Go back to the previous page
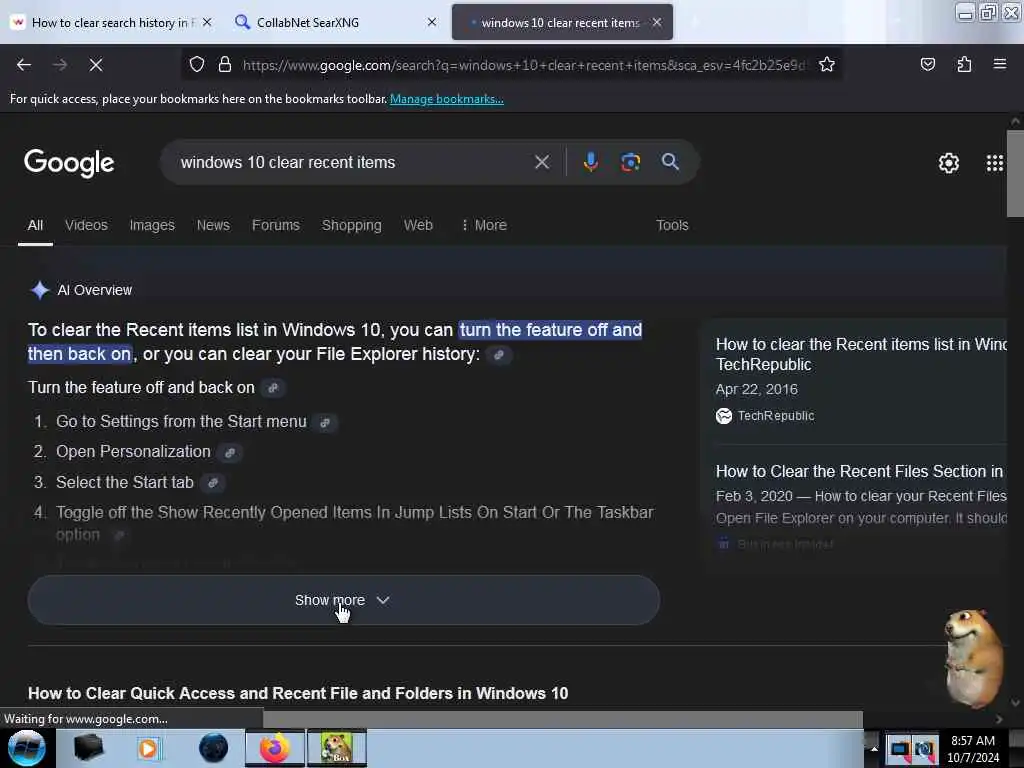Screen dimensions: 1024x768 coord(24,65)
